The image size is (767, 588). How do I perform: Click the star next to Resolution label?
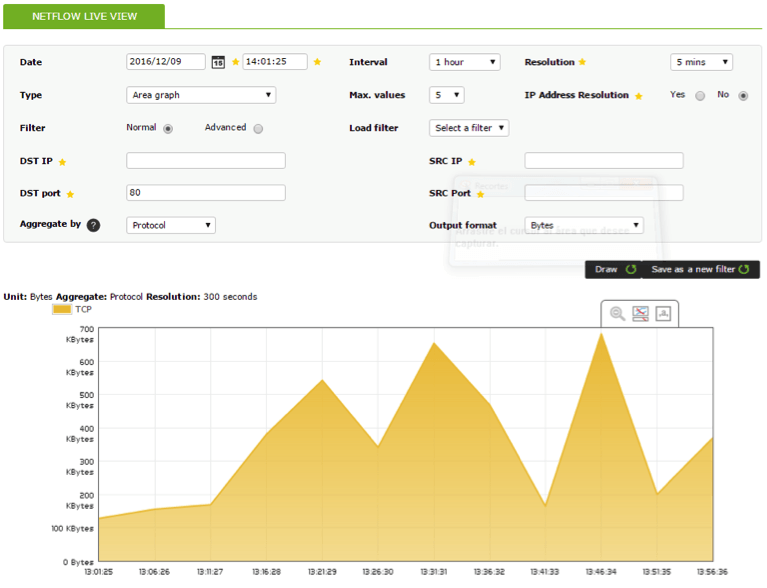click(x=582, y=62)
